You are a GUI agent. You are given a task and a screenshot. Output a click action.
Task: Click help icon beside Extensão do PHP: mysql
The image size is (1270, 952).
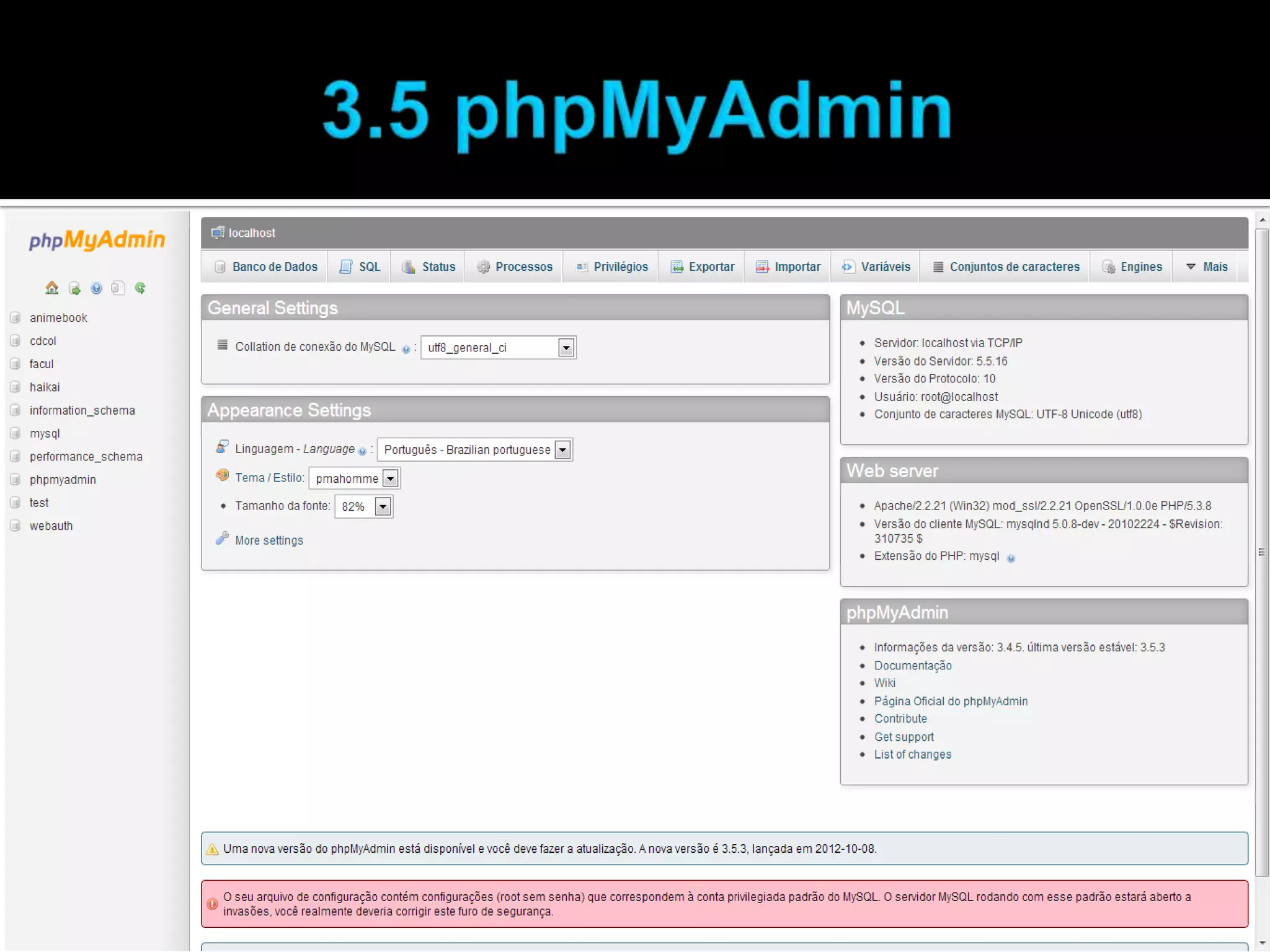pyautogui.click(x=1011, y=558)
